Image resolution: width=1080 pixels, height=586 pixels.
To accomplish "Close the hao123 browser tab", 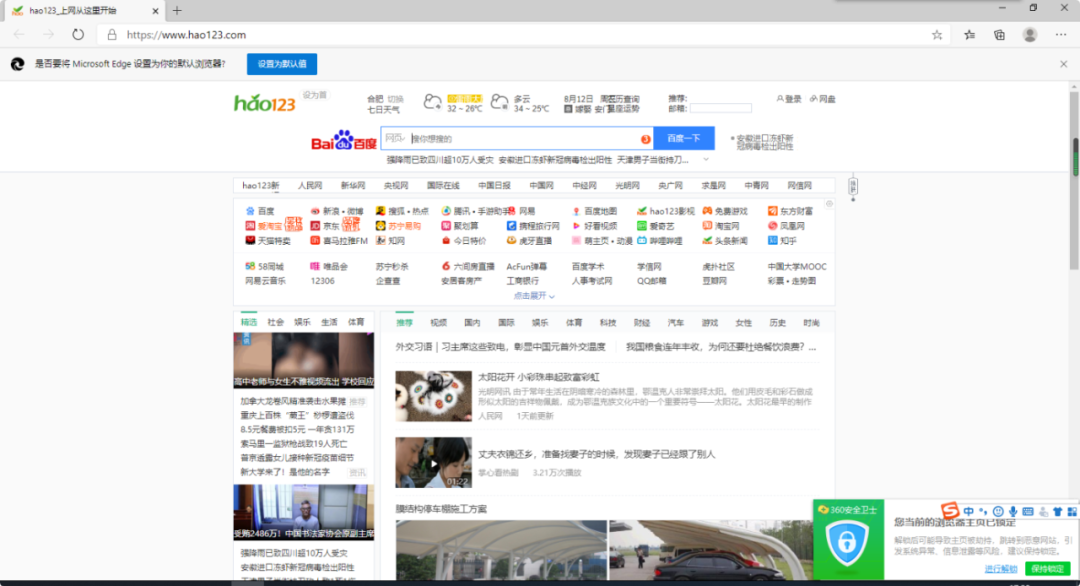I will pyautogui.click(x=155, y=11).
